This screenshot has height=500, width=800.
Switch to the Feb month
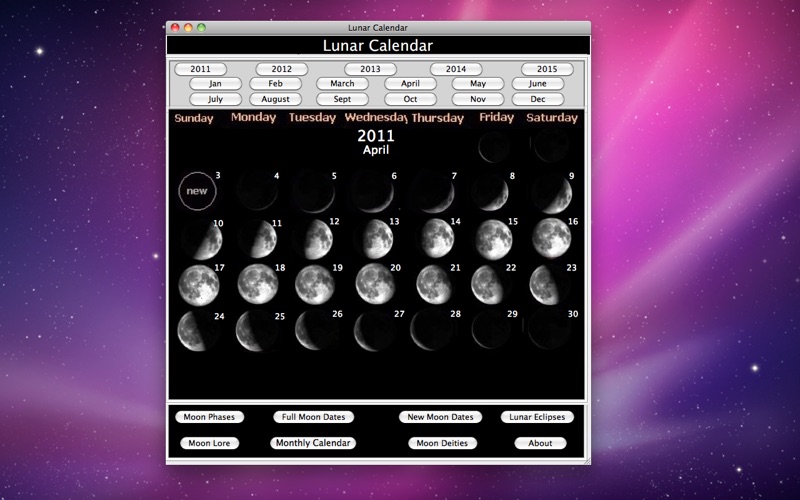click(276, 84)
